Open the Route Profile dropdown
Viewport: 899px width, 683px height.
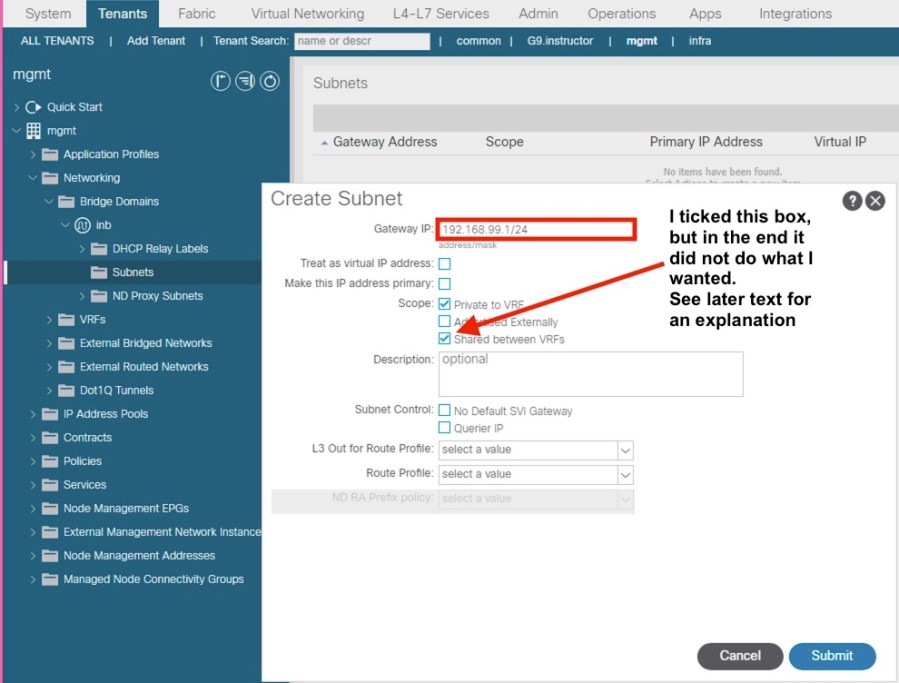click(625, 474)
